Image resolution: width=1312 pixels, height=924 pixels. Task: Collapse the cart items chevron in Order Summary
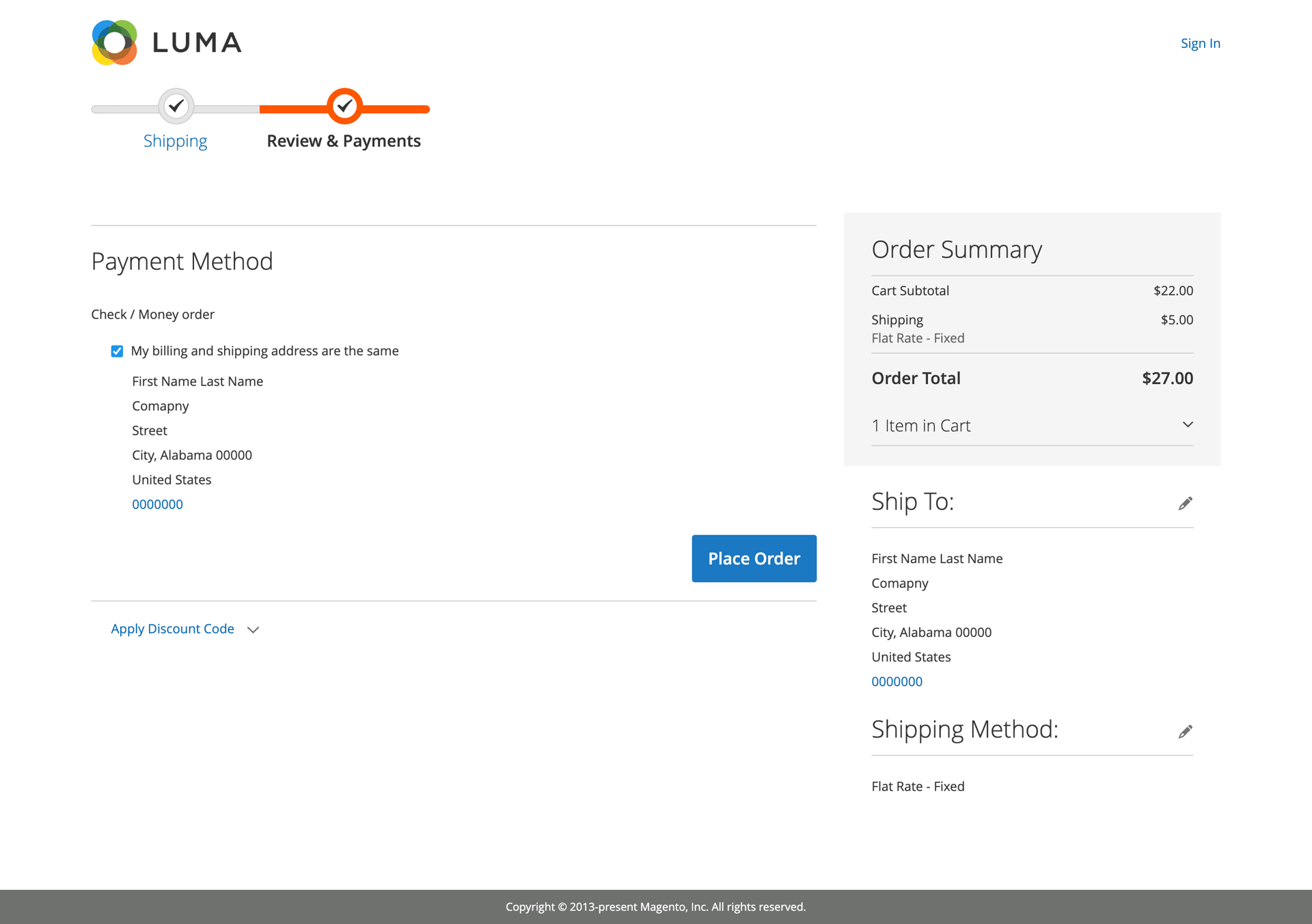pos(1188,424)
